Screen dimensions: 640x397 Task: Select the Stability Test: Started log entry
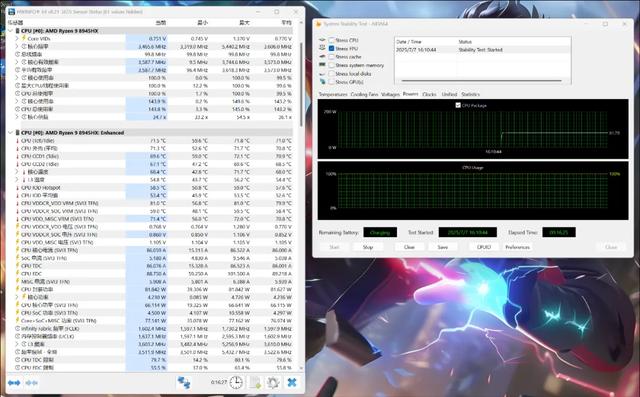(482, 50)
